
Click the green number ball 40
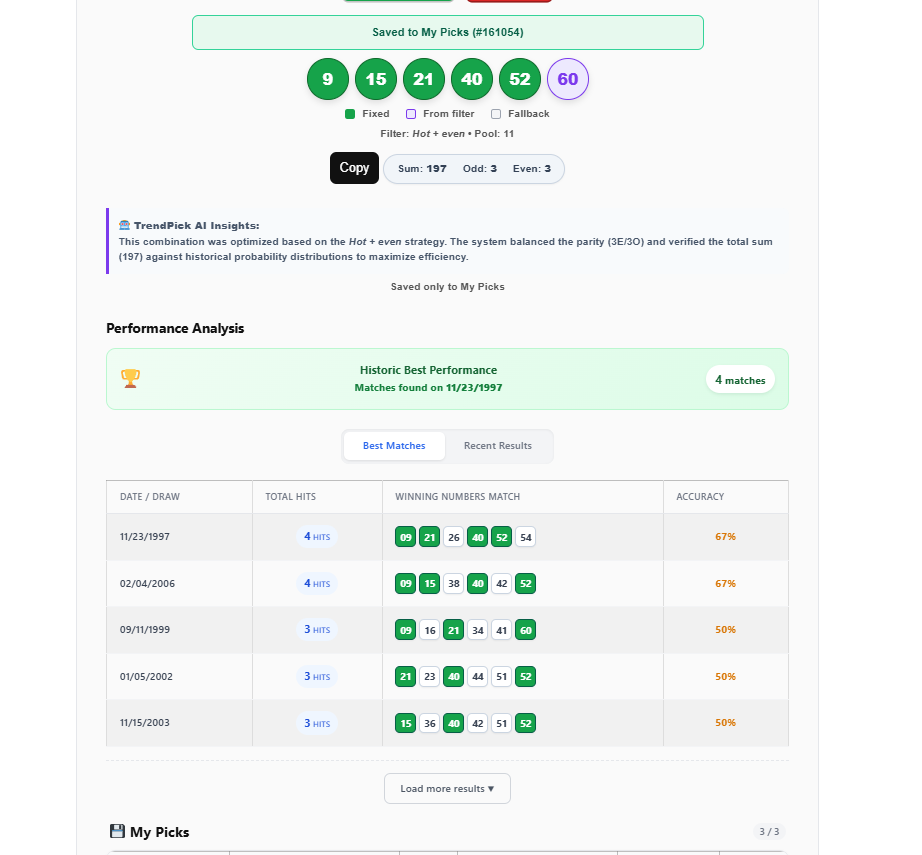point(472,79)
